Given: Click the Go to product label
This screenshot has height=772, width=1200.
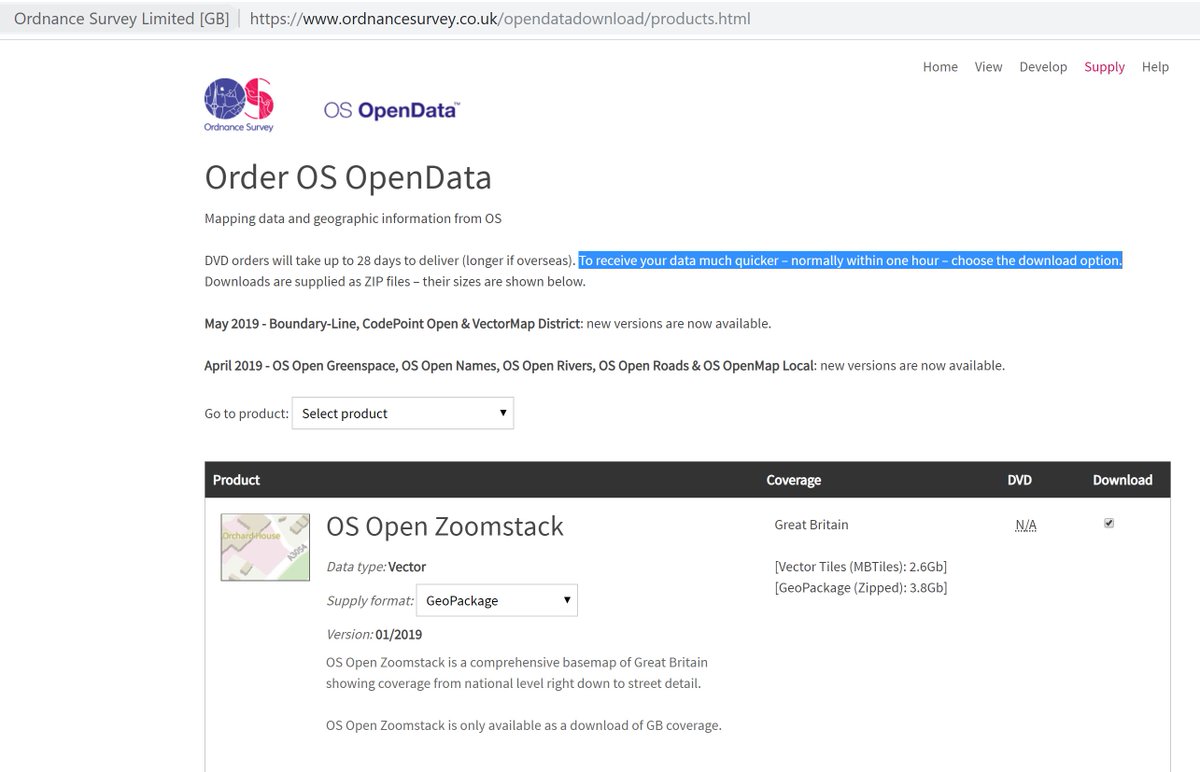Looking at the screenshot, I should point(246,413).
